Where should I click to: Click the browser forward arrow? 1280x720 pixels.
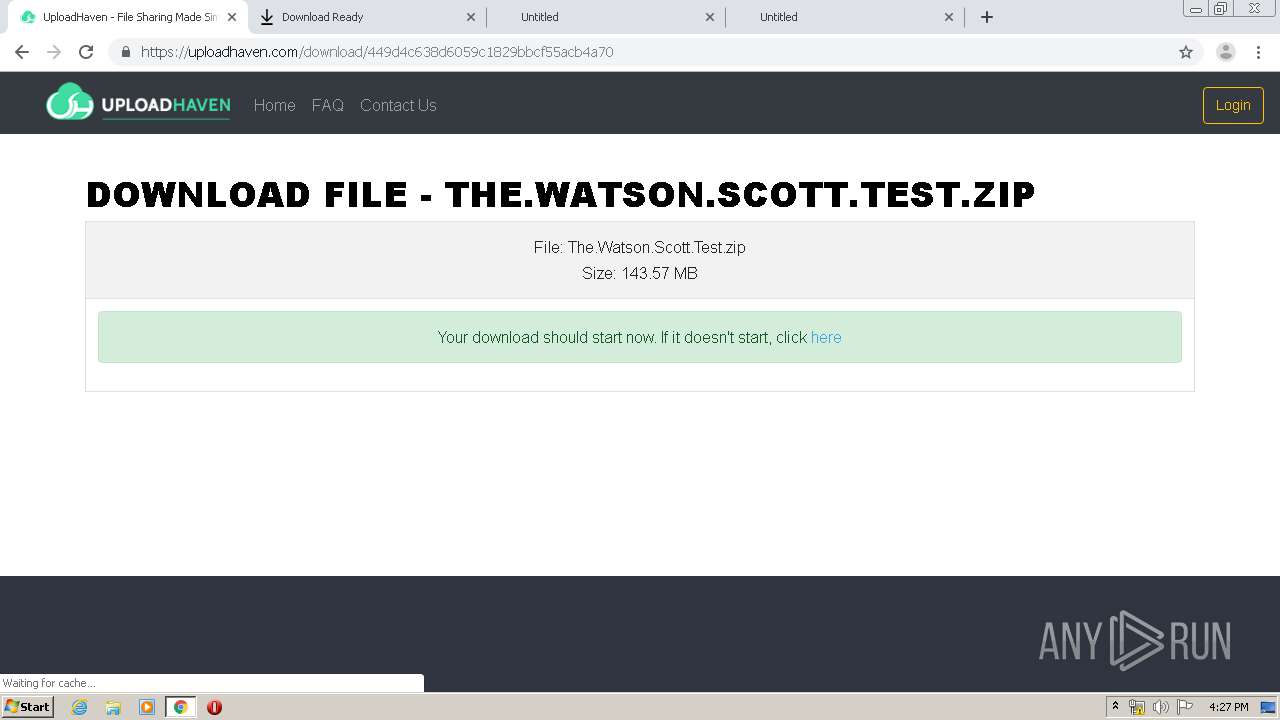(x=54, y=52)
